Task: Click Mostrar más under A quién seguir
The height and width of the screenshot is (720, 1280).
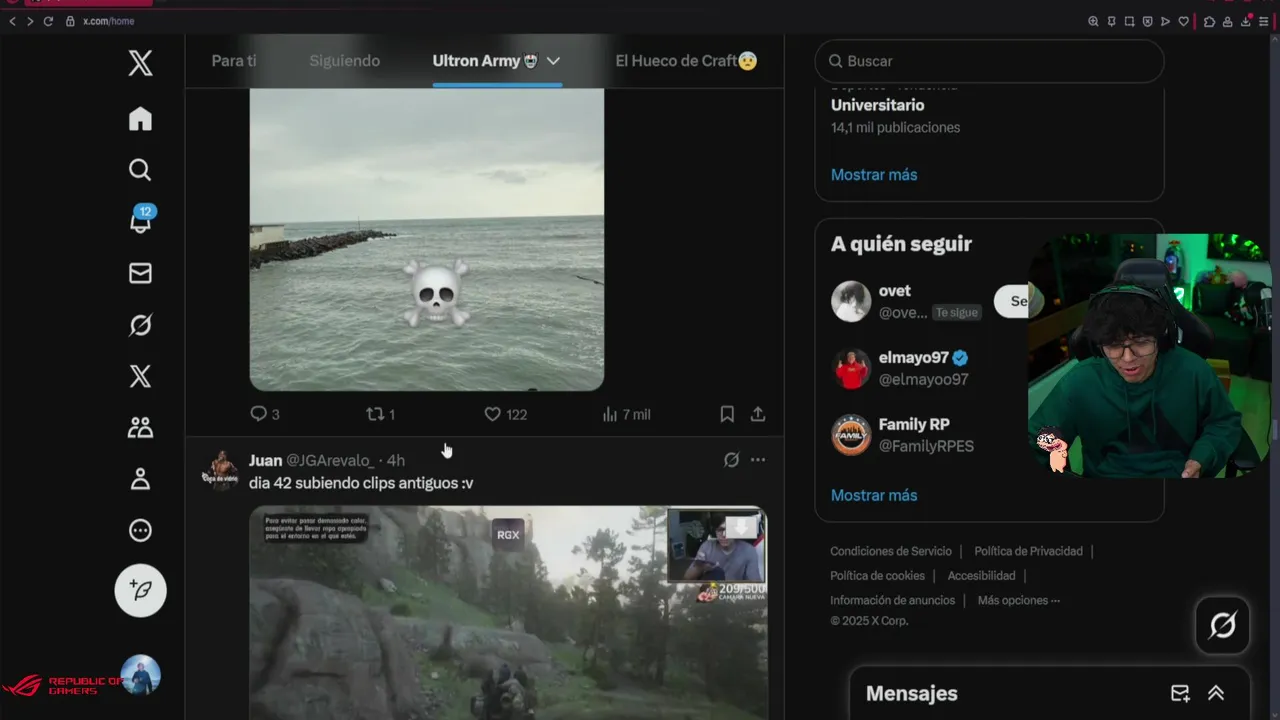Action: (874, 495)
